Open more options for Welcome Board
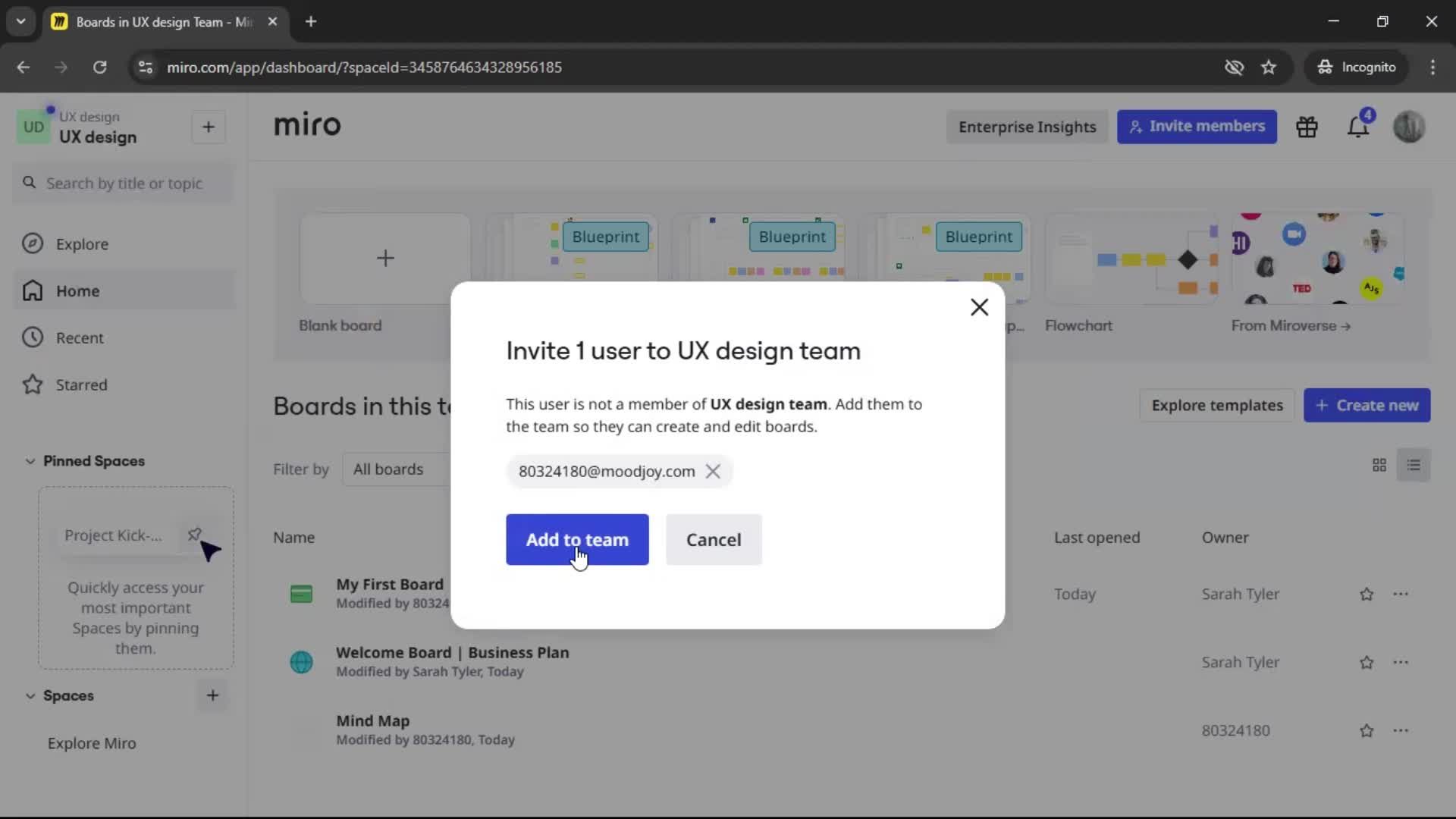 click(x=1401, y=662)
